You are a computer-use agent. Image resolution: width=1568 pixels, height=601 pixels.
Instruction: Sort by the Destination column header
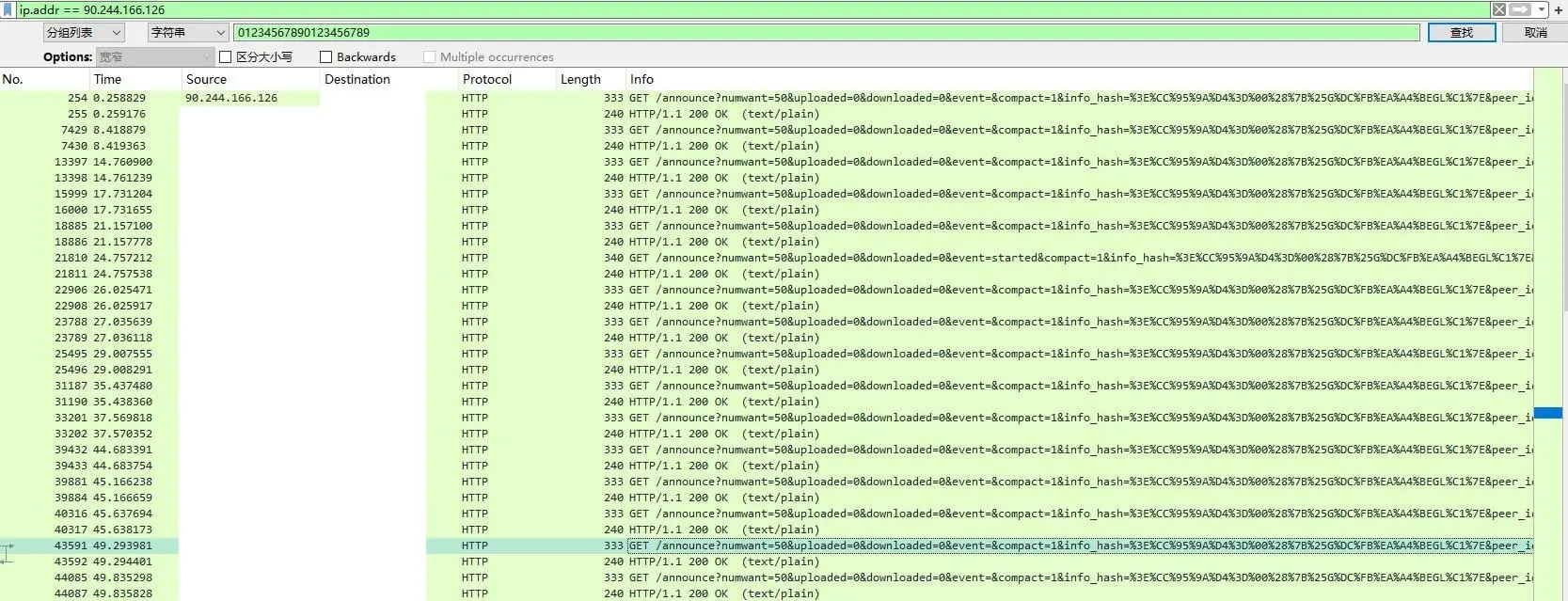pyautogui.click(x=388, y=79)
